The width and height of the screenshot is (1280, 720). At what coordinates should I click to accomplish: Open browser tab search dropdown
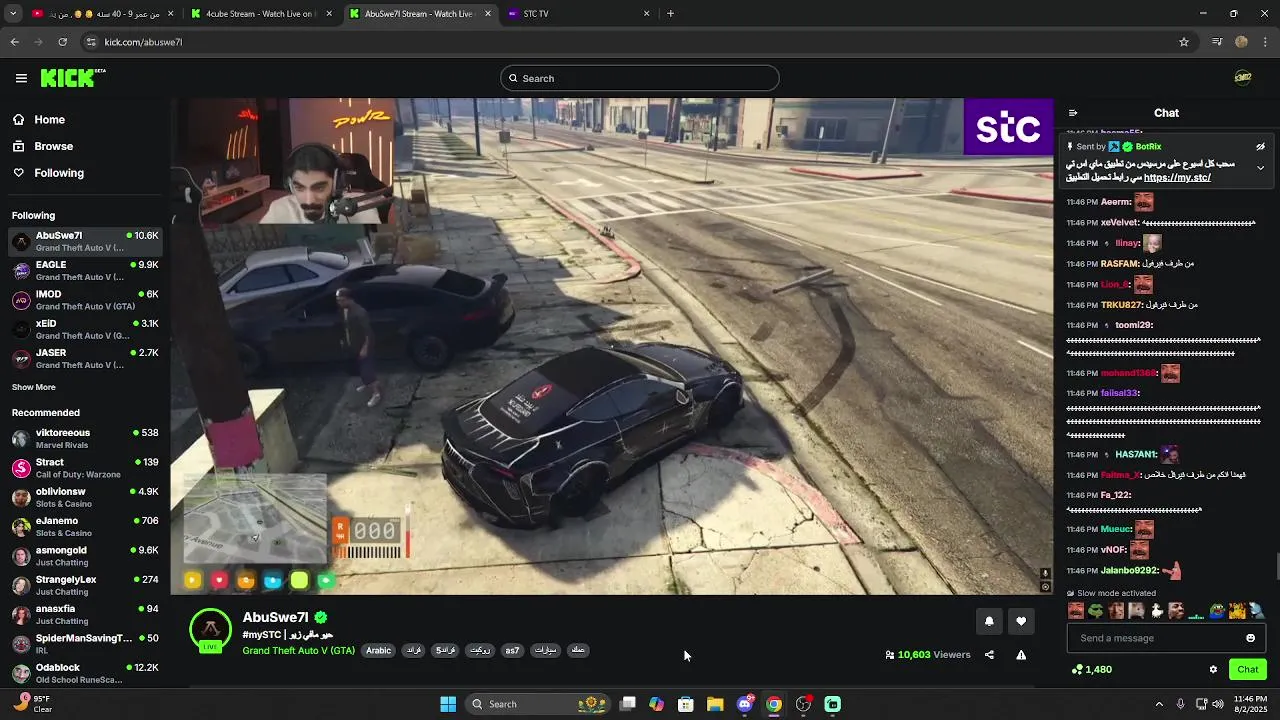(x=13, y=14)
